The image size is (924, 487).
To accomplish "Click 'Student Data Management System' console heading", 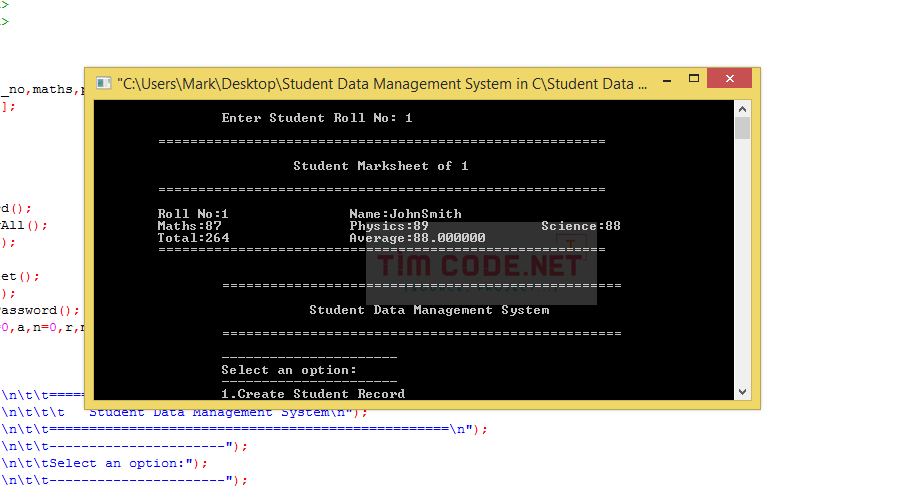I will (429, 310).
